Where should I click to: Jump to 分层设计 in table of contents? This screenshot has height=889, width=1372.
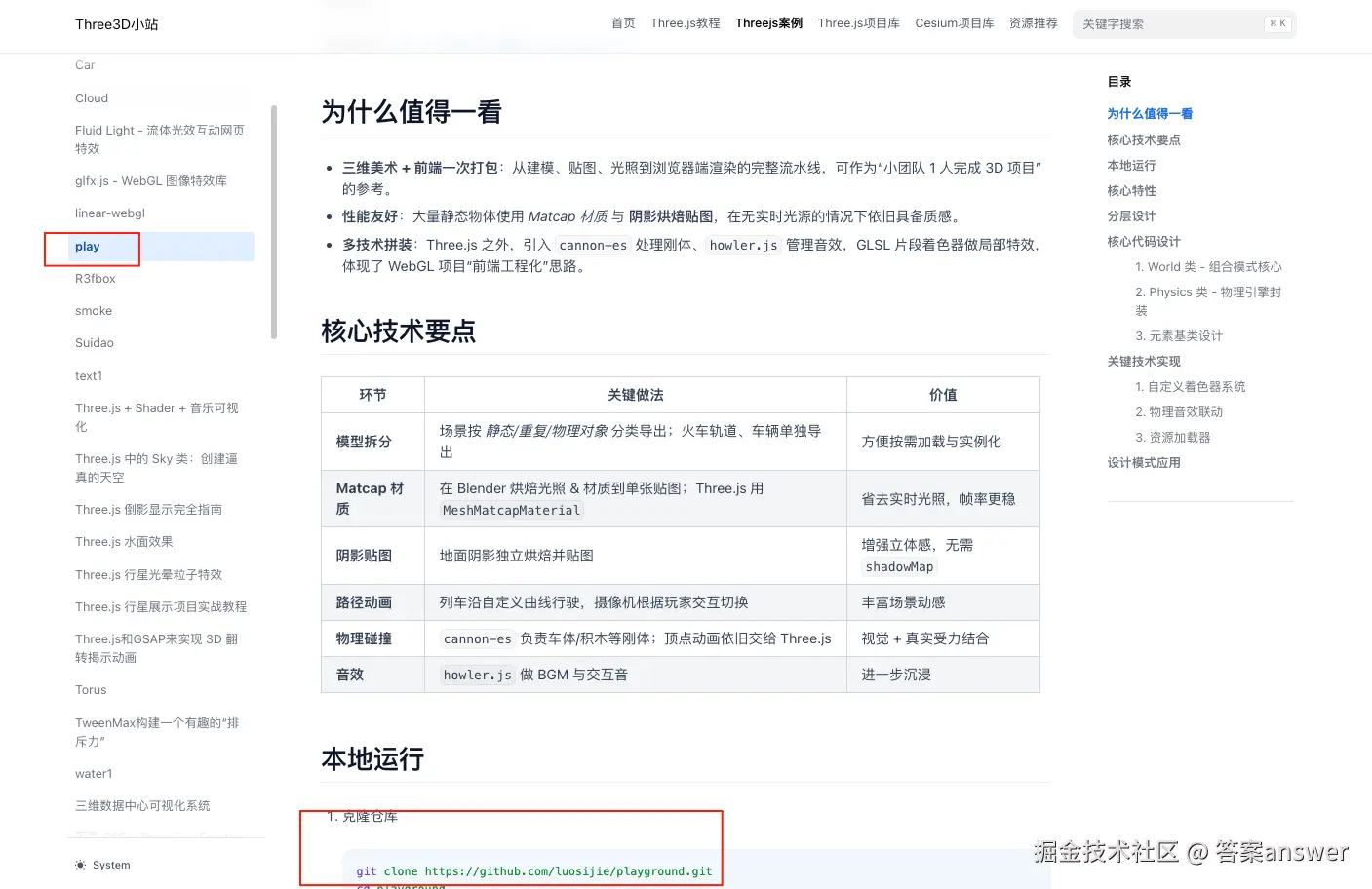click(1131, 216)
